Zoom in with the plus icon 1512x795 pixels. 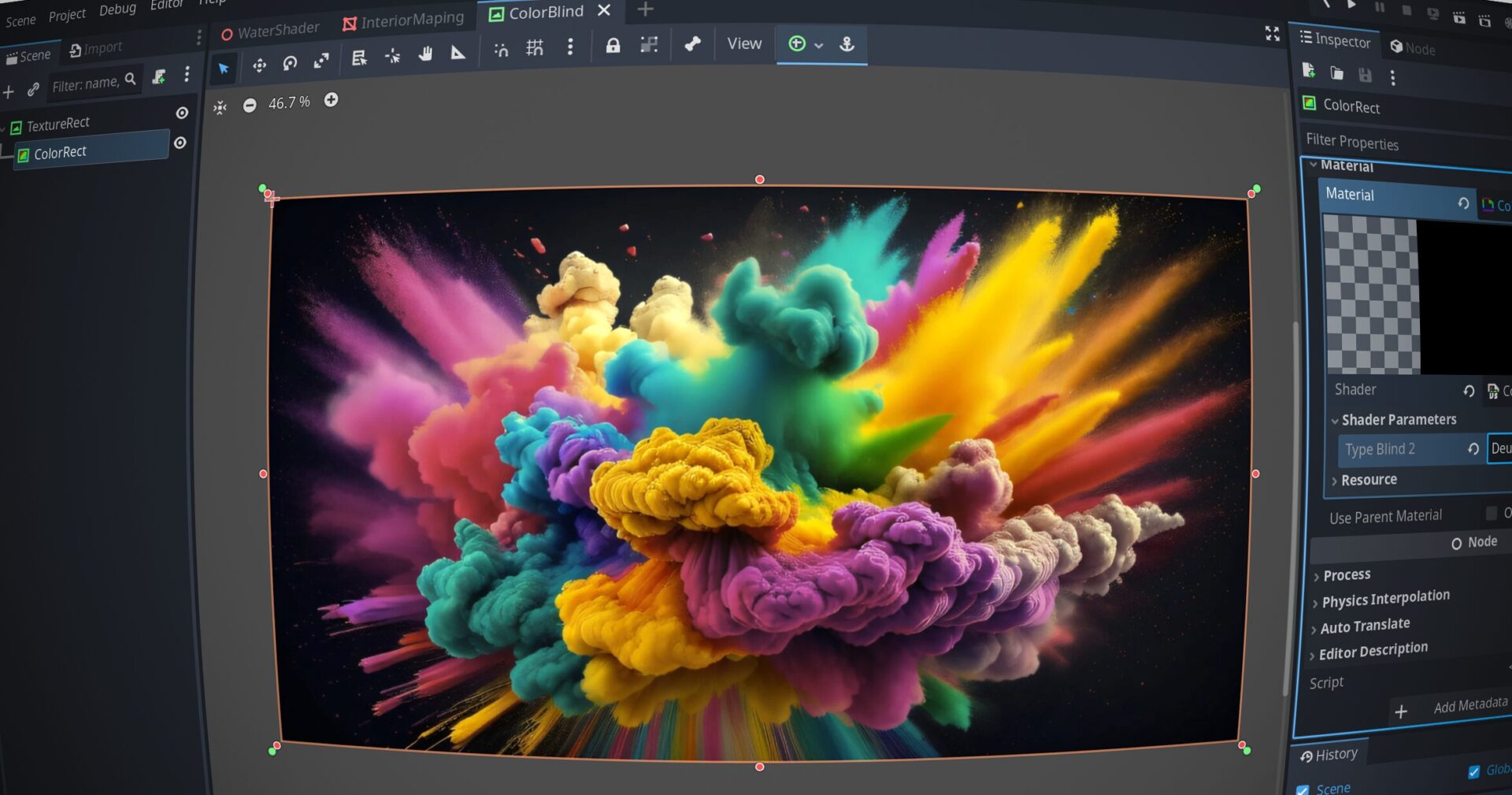coord(332,99)
